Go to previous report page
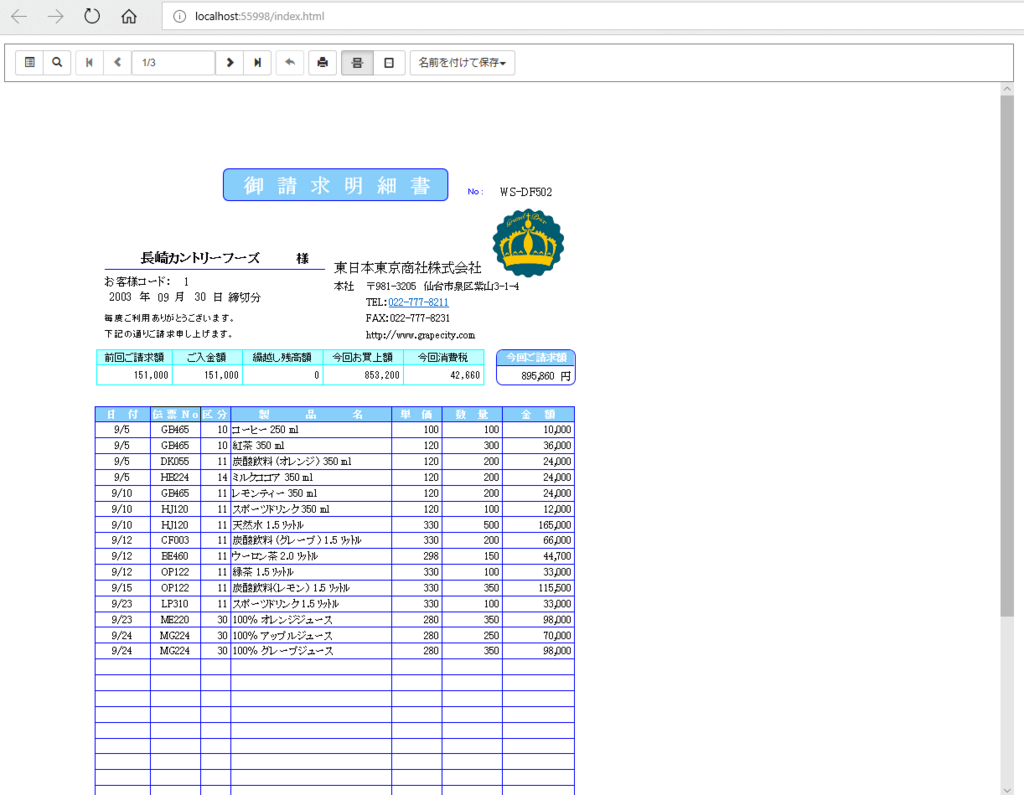Image resolution: width=1024 pixels, height=795 pixels. coord(118,63)
